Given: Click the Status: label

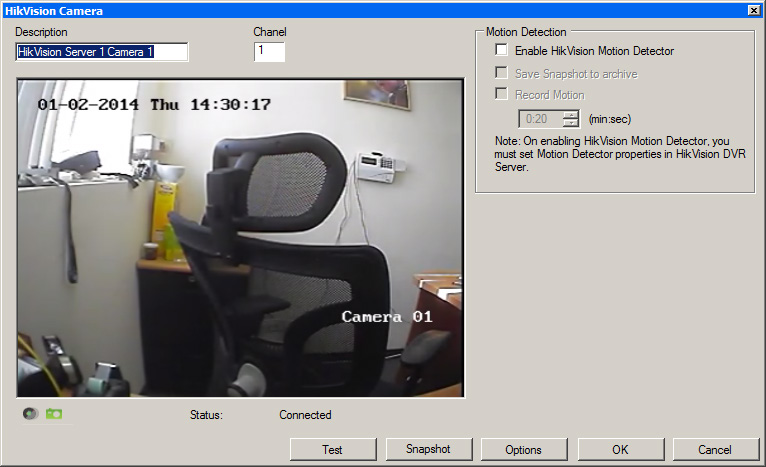Looking at the screenshot, I should [206, 415].
